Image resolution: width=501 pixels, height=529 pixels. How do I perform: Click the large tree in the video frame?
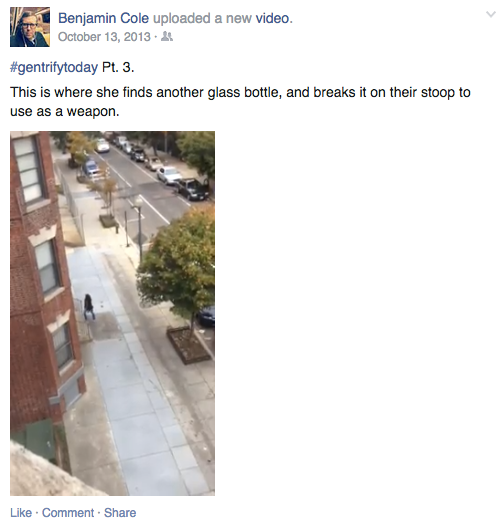click(178, 264)
